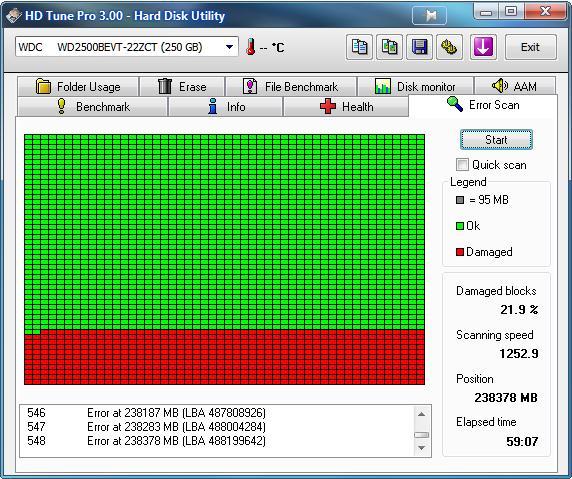Image resolution: width=572 pixels, height=479 pixels.
Task: Click the purple down-arrow tray icon
Action: pos(483,47)
